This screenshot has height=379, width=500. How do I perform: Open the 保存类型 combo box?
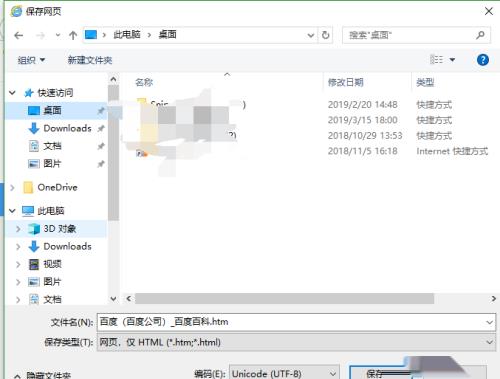[296, 342]
